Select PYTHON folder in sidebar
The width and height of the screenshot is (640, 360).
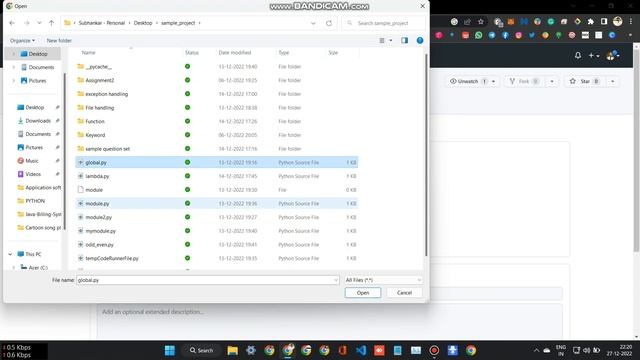coord(35,201)
